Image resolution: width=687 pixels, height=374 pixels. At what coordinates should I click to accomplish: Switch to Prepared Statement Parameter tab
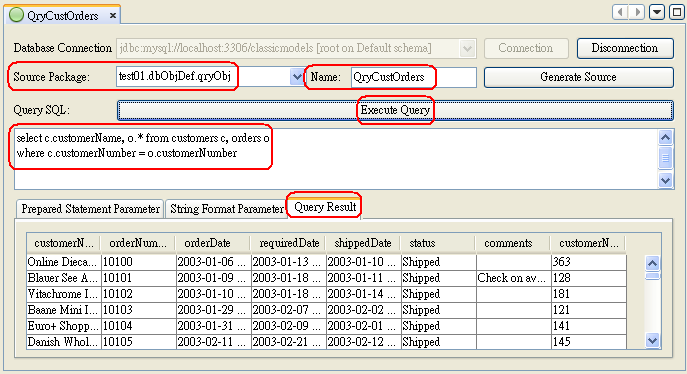[90, 209]
